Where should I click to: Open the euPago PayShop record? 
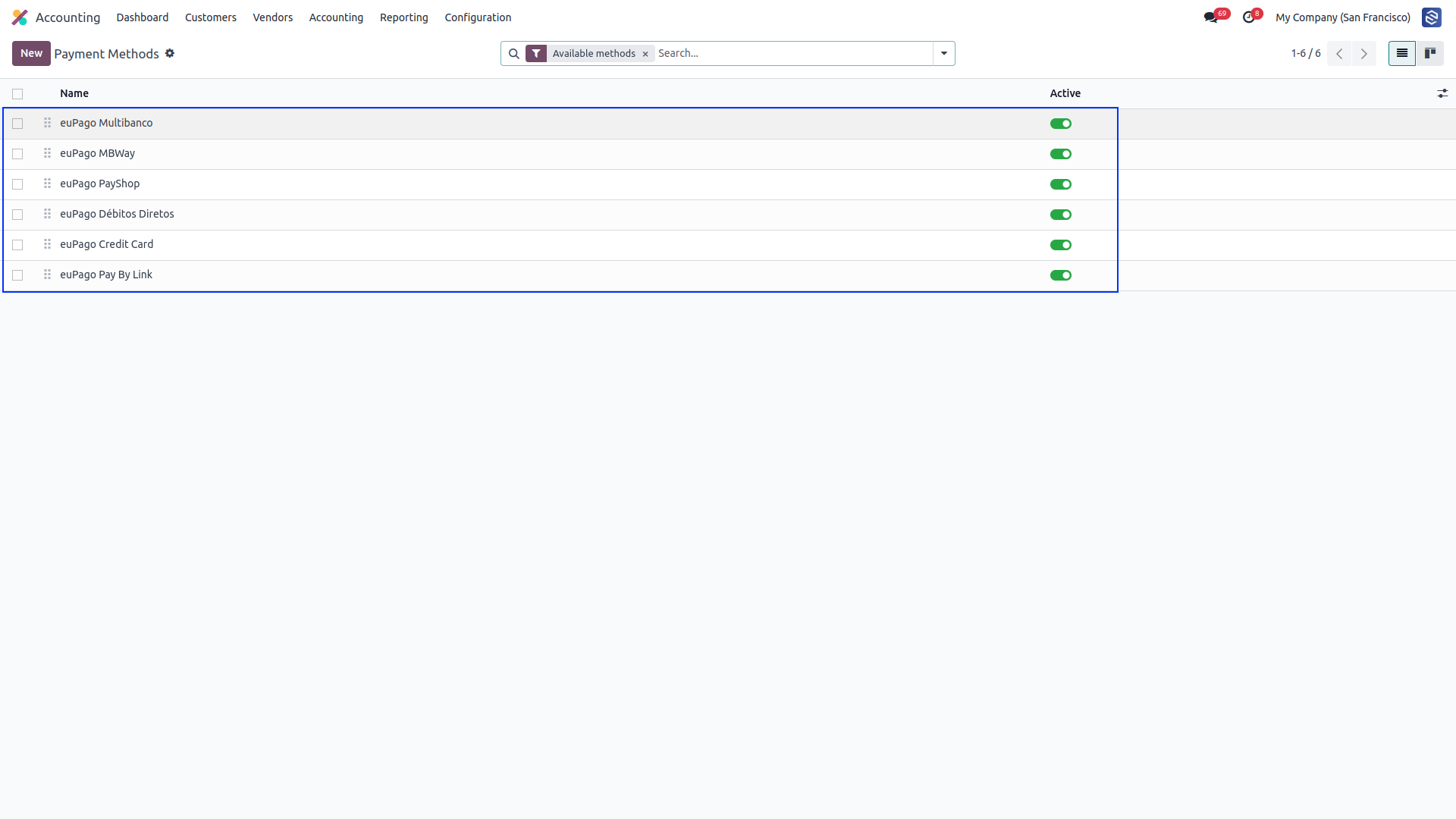tap(99, 184)
